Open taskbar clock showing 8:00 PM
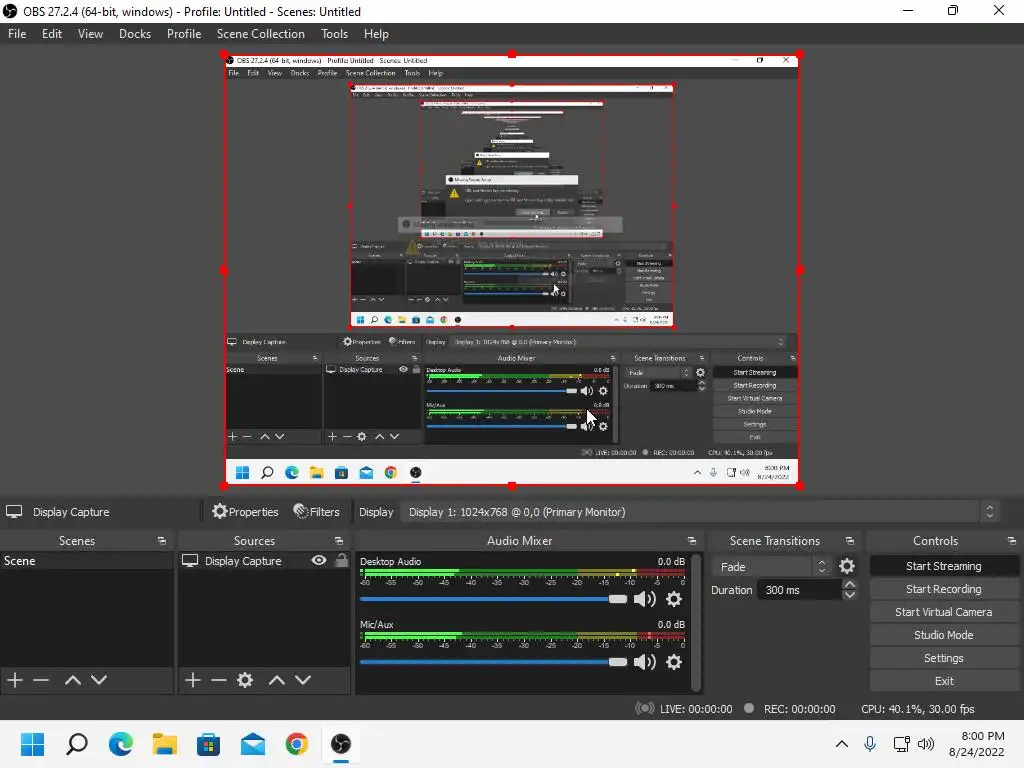The image size is (1024, 768). click(978, 744)
